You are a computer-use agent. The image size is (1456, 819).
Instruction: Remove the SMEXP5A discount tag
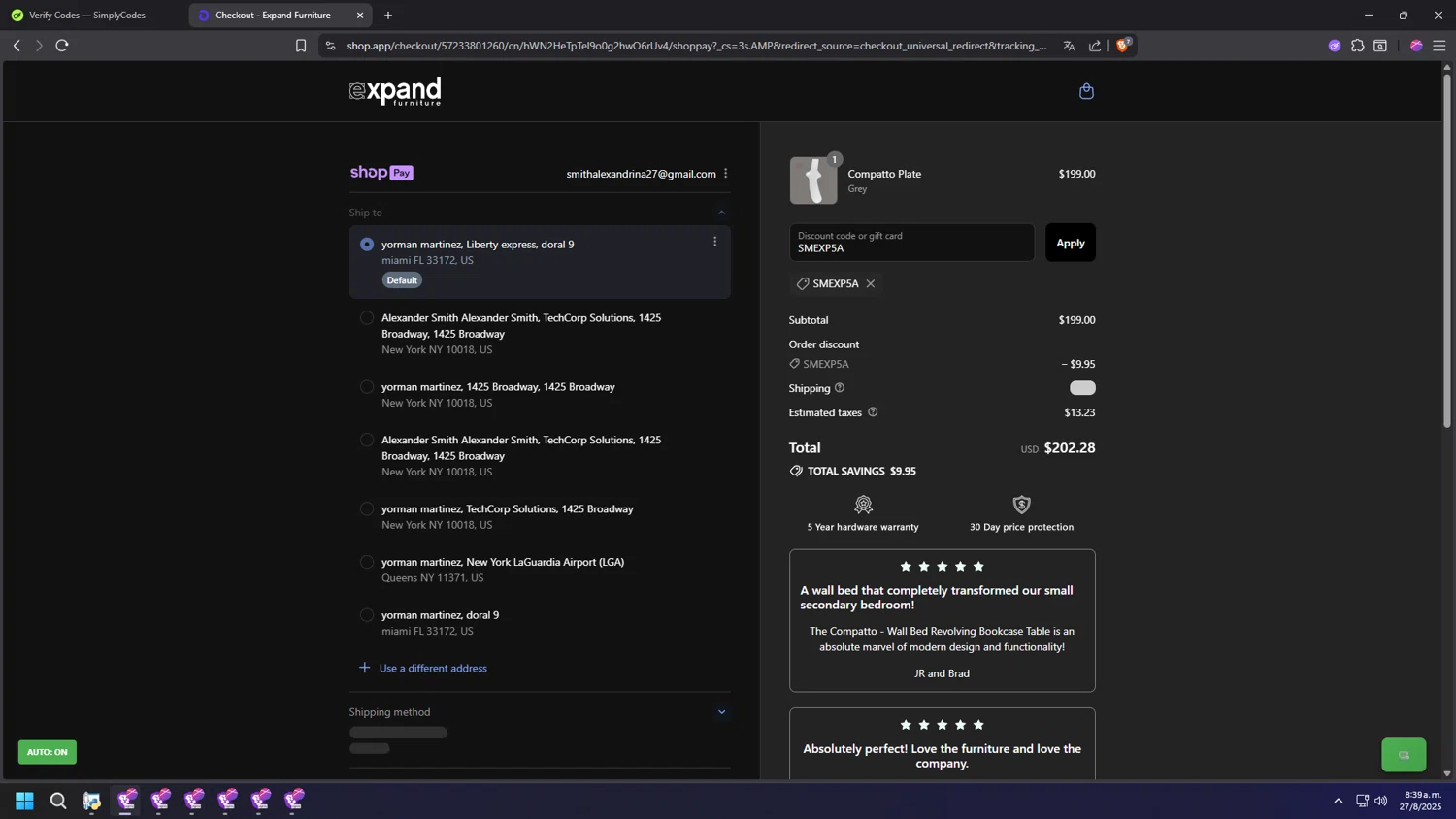871,283
